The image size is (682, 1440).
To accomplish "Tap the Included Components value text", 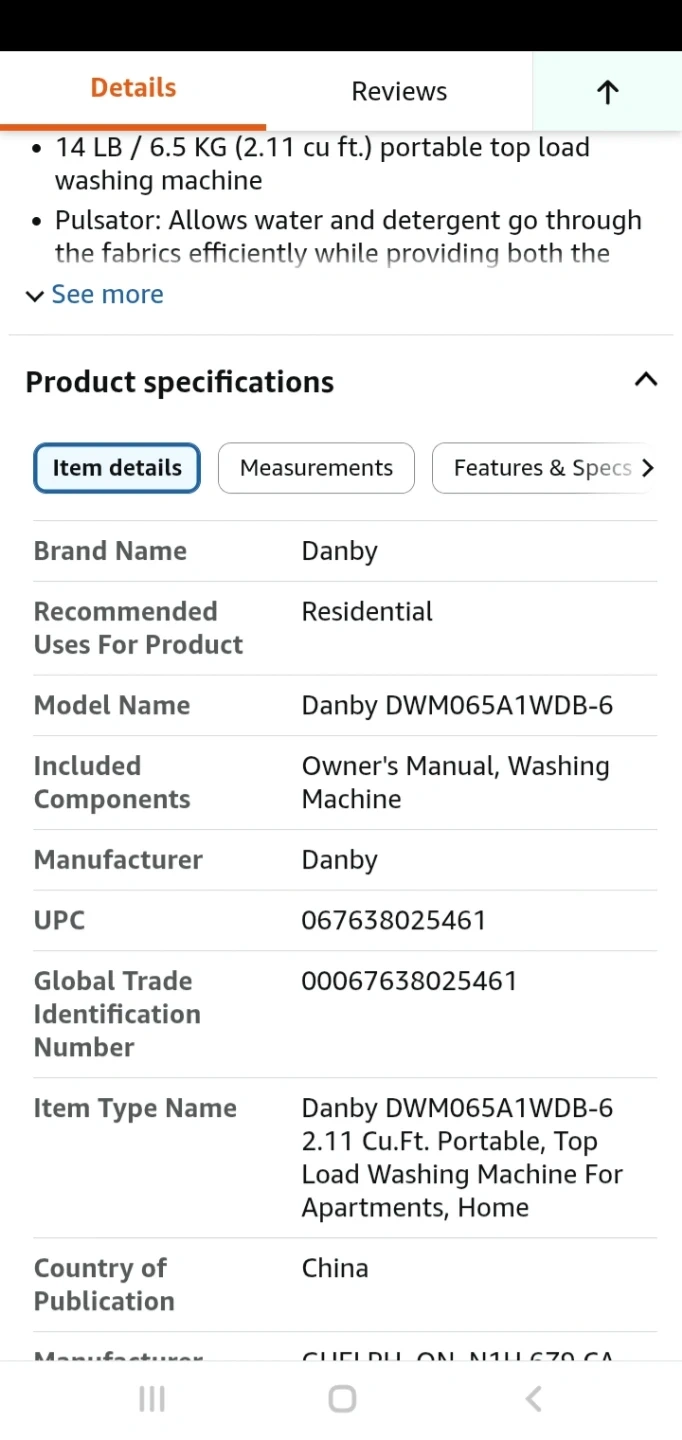I will pyautogui.click(x=455, y=782).
